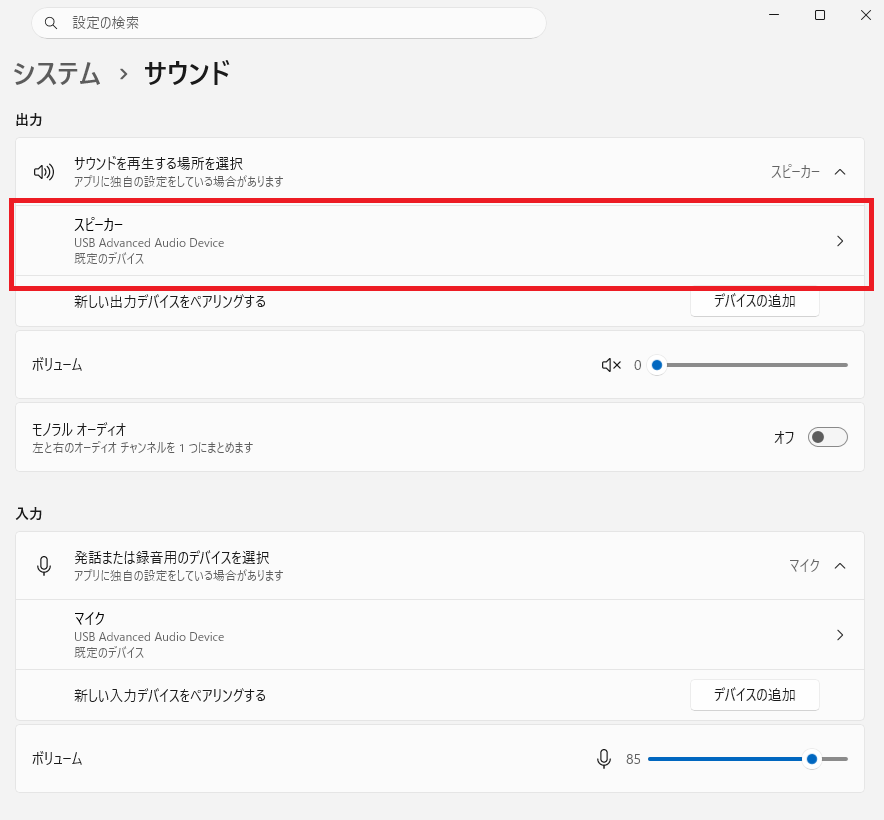Mute the microphone using the input volume icon

[603, 759]
